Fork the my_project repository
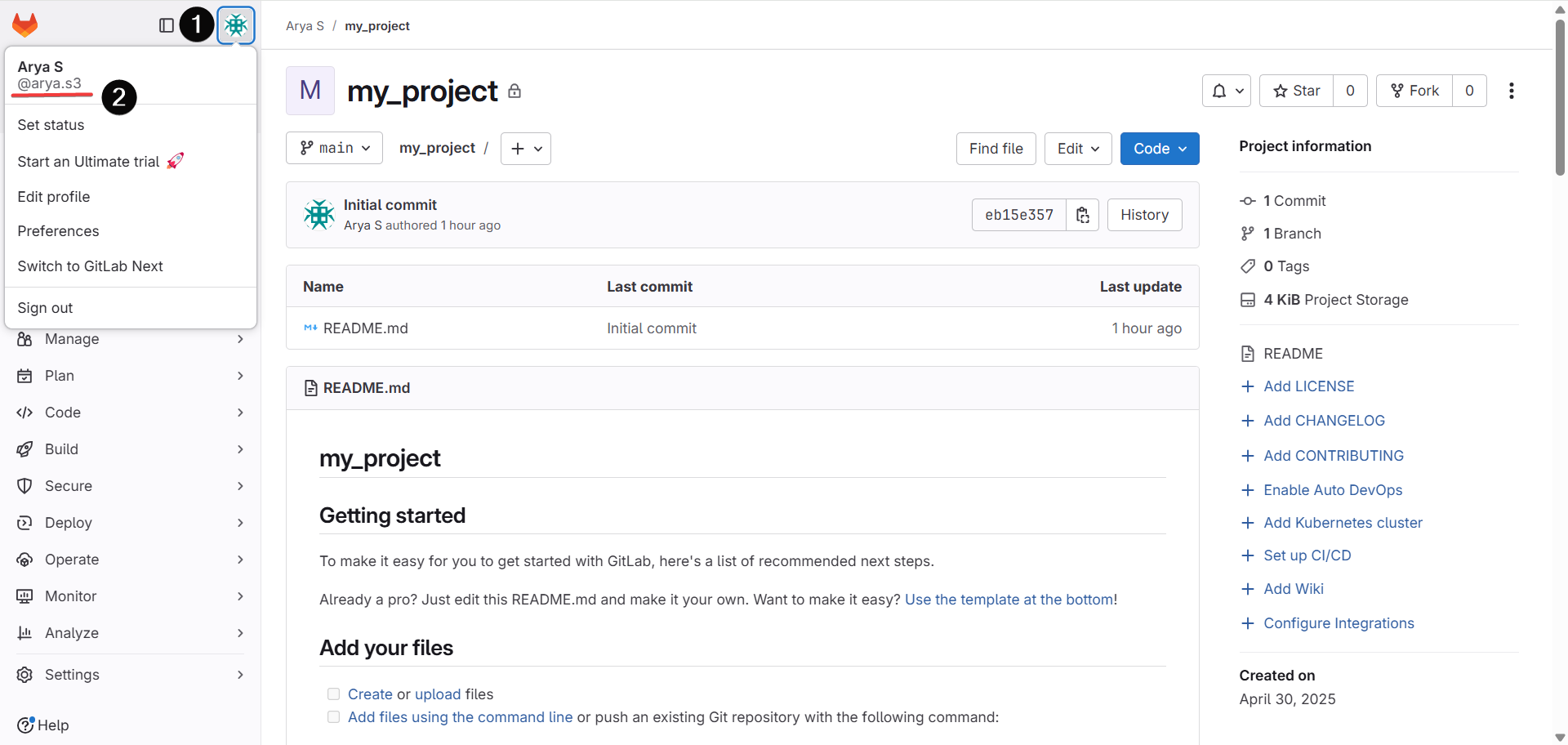The width and height of the screenshot is (1568, 745). tap(1414, 91)
